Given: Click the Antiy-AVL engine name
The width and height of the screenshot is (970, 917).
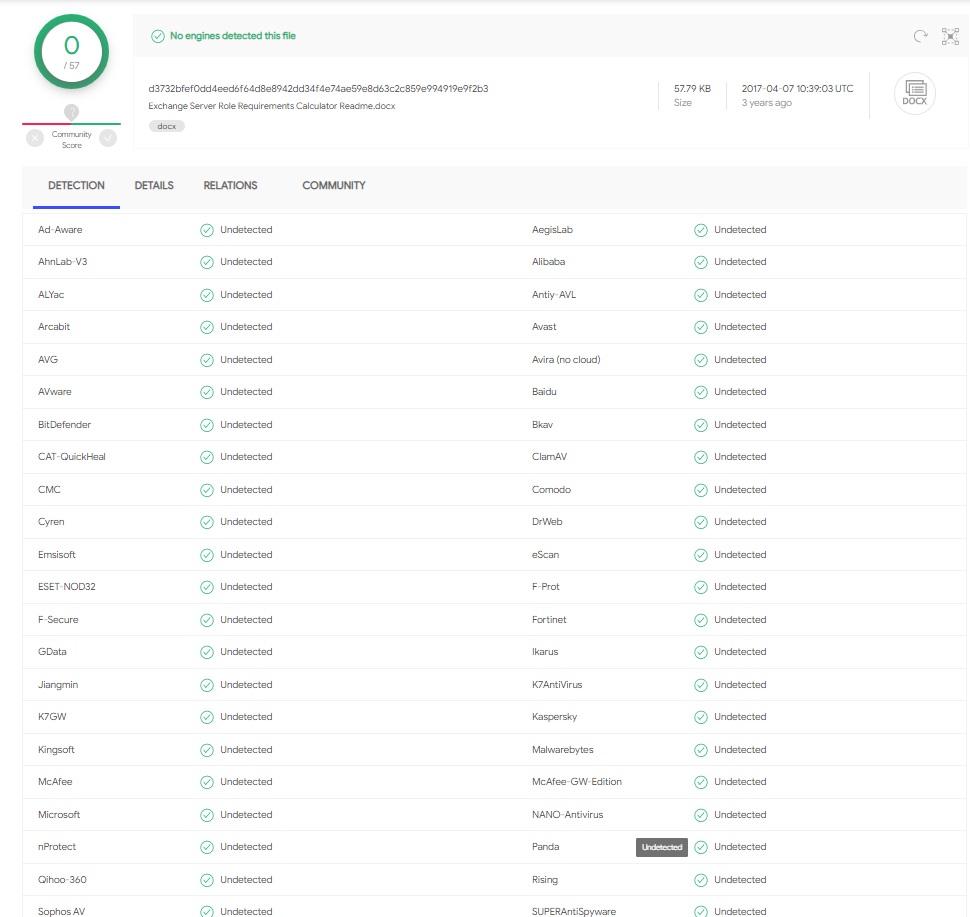Looking at the screenshot, I should click(554, 295).
